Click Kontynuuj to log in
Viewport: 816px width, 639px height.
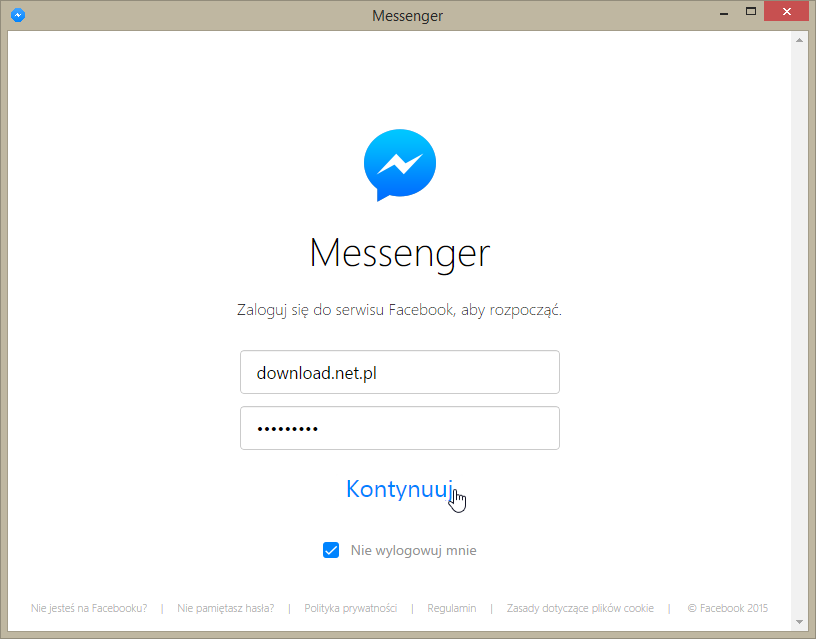coord(400,489)
